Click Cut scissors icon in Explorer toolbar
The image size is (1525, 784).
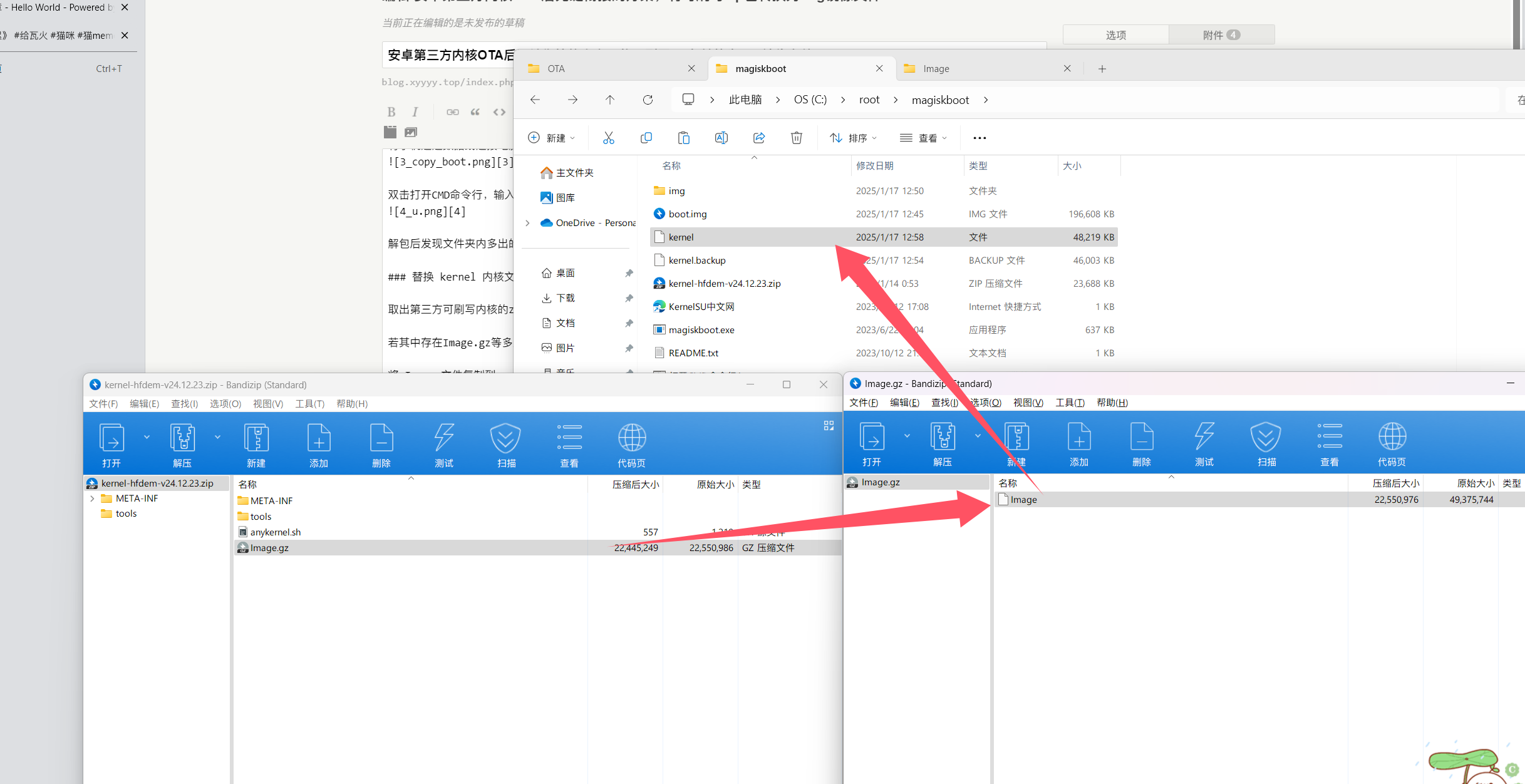click(608, 138)
